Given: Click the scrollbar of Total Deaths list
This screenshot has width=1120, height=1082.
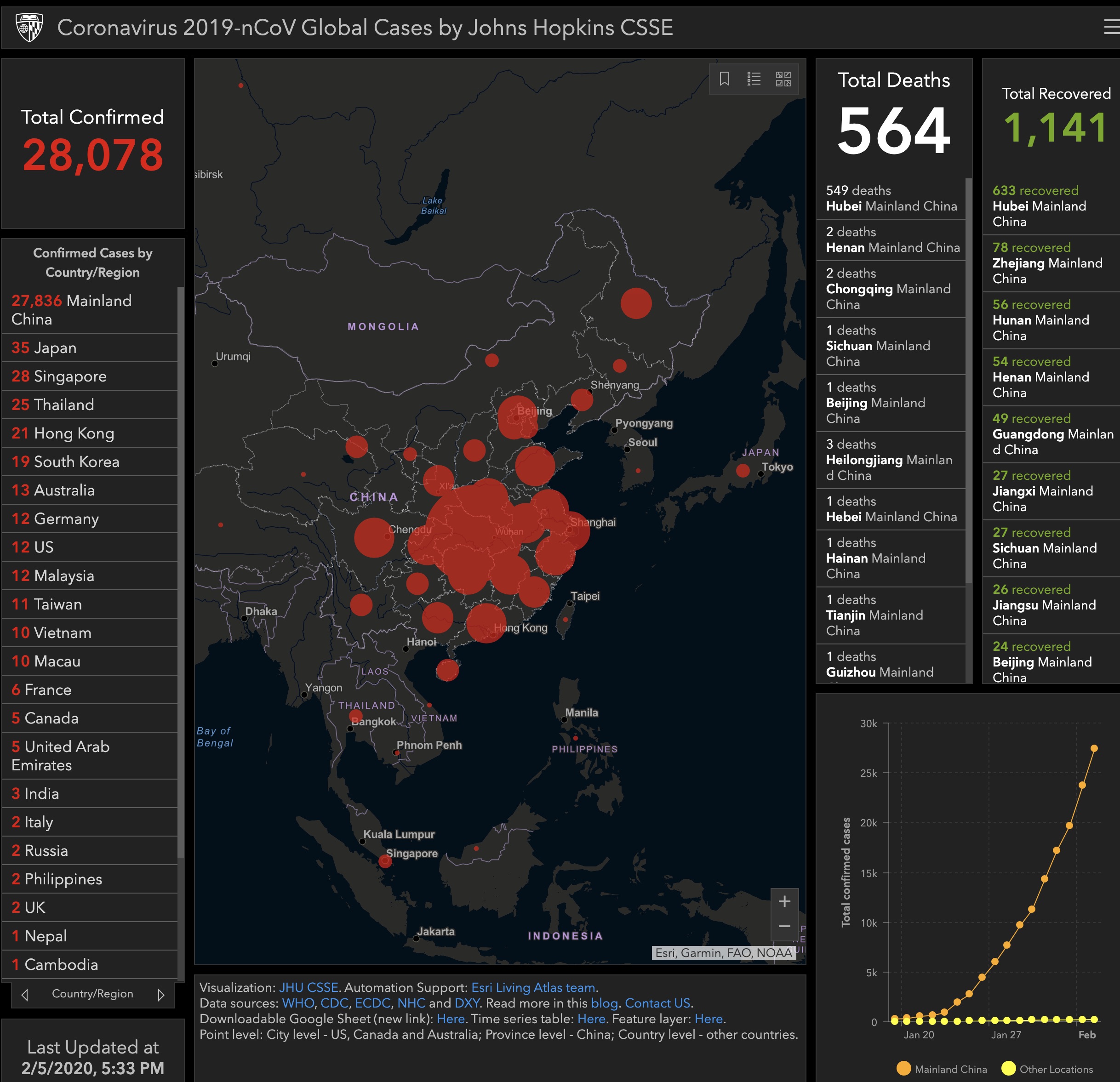Looking at the screenshot, I should pyautogui.click(x=969, y=380).
